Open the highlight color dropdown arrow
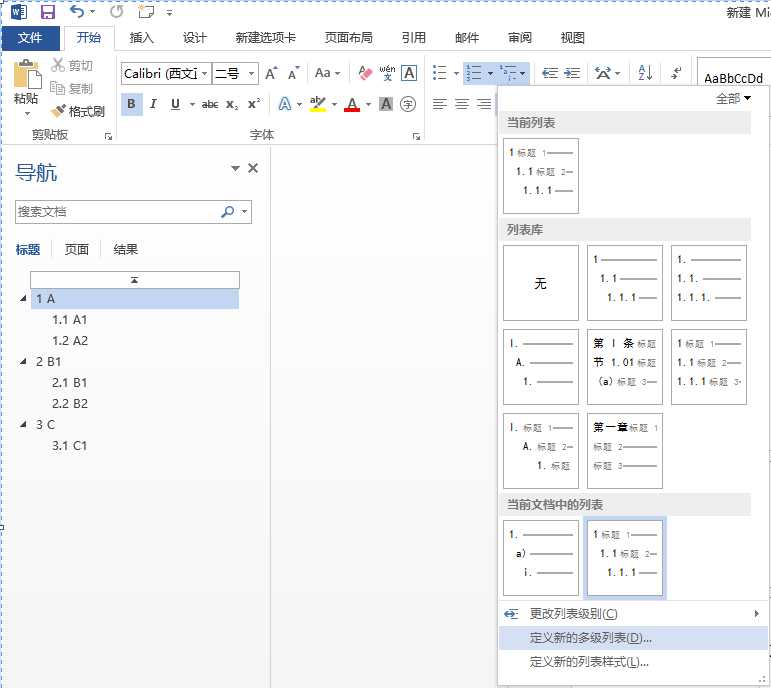 click(334, 104)
